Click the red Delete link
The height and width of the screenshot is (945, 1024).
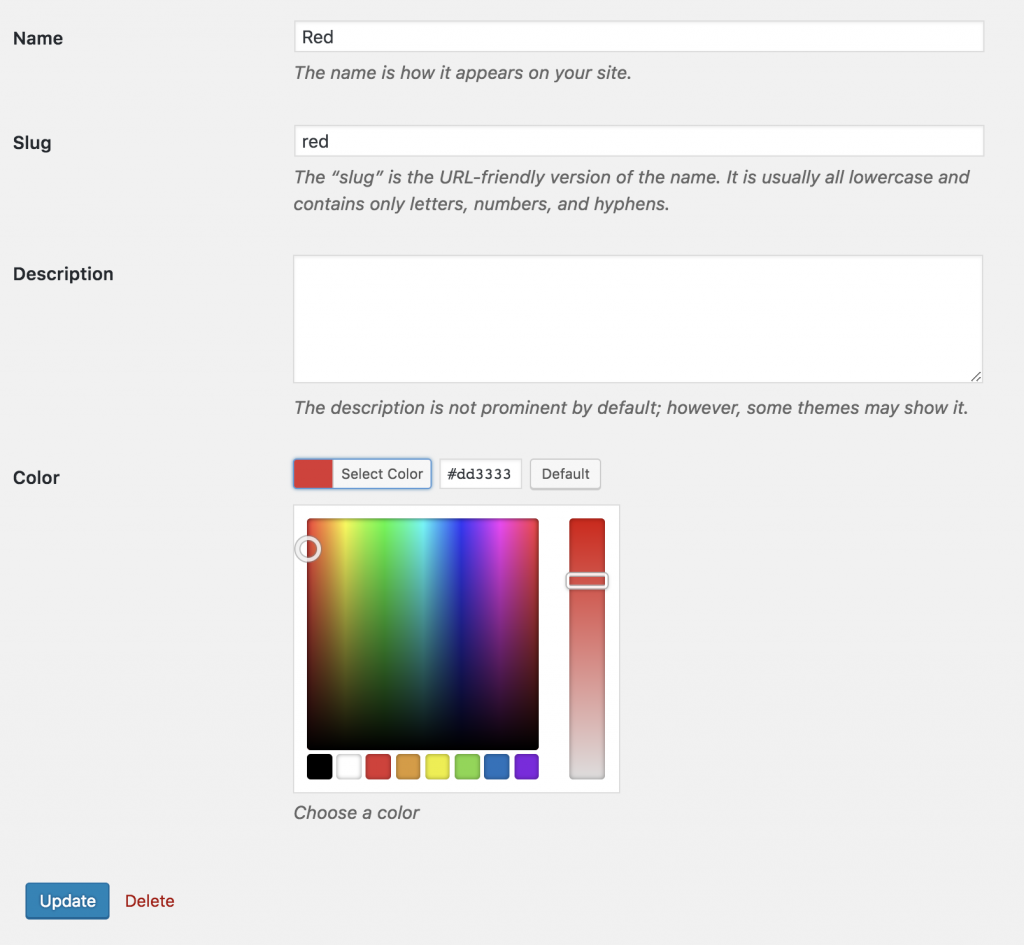150,901
